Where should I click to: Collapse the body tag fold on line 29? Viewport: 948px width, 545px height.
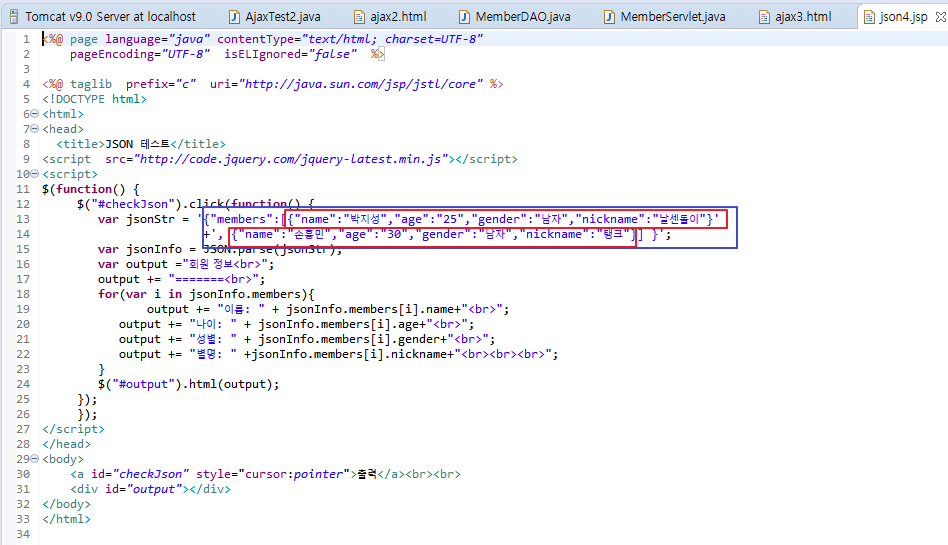pyautogui.click(x=34, y=459)
